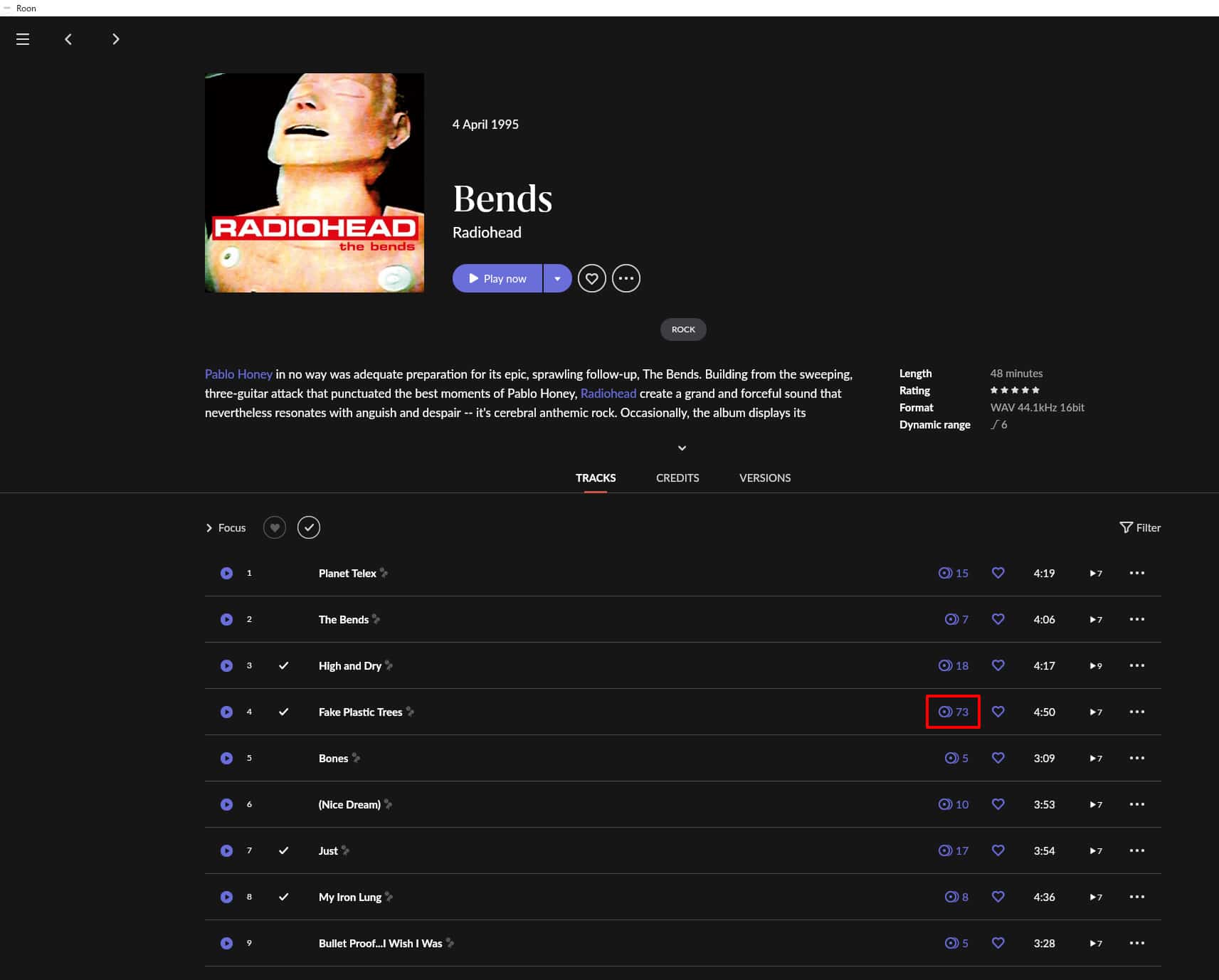1219x980 pixels.
Task: Show the 15 versions of Planet Telex
Action: click(x=954, y=573)
